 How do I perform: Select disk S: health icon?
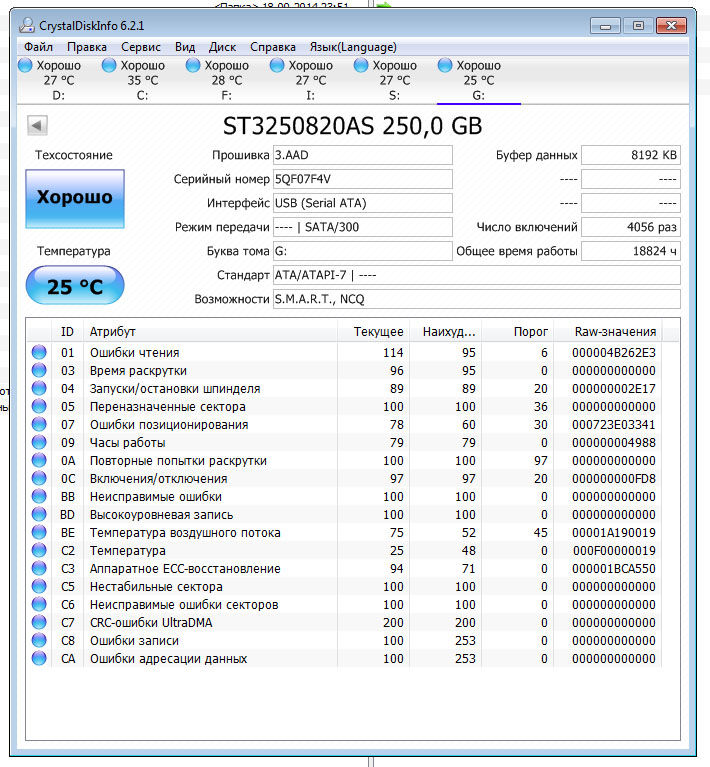361,65
